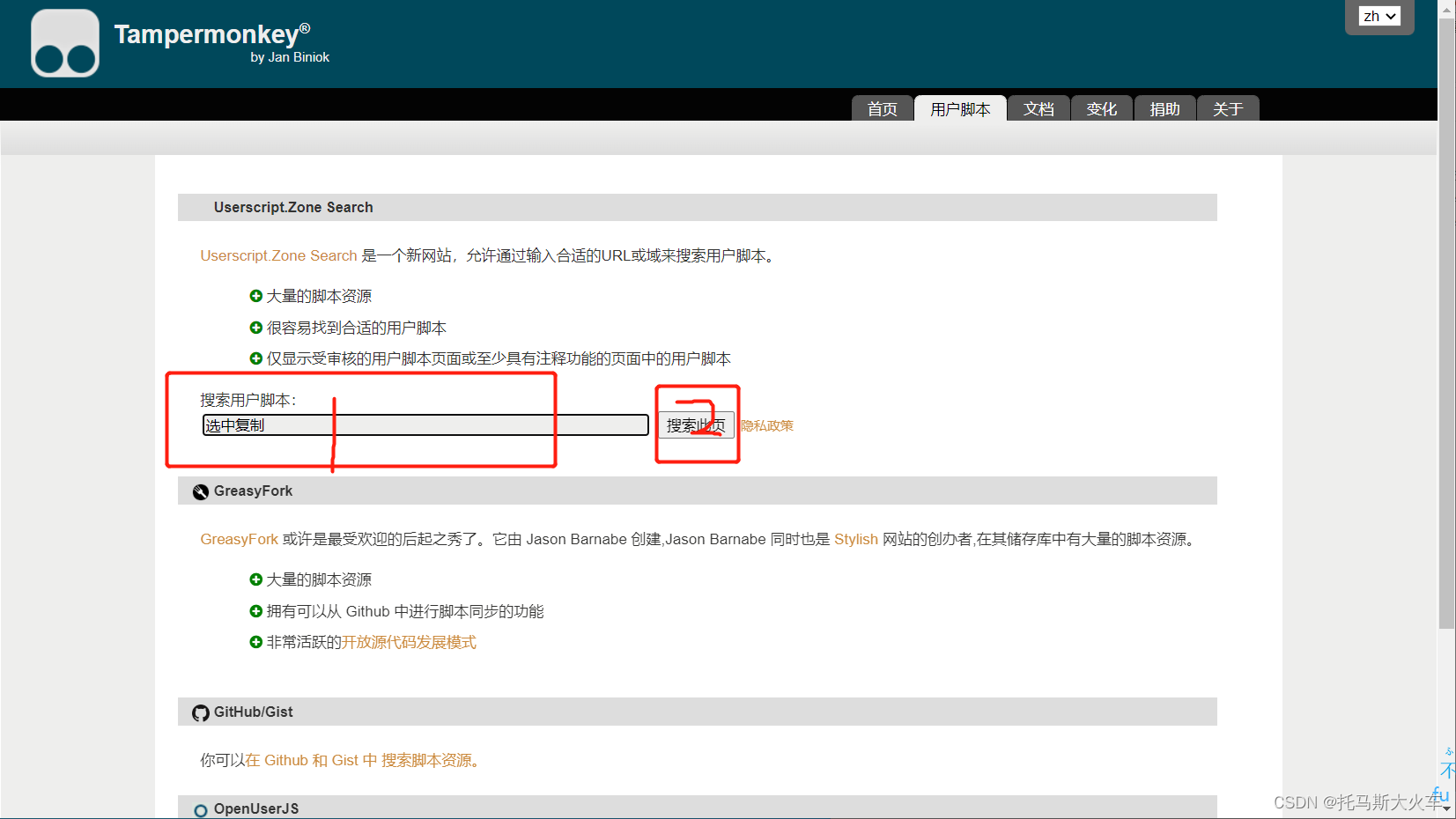Open the 捐助 tab
This screenshot has width=1456, height=819.
click(x=1164, y=108)
